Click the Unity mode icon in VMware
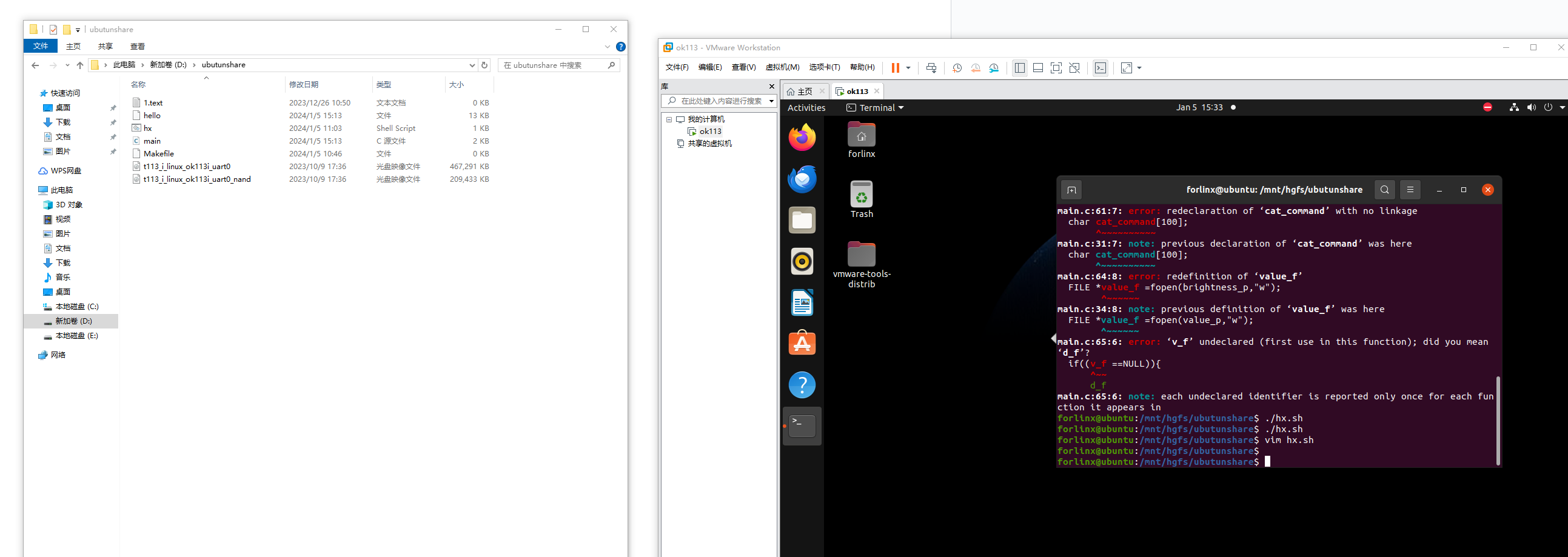The width and height of the screenshot is (1568, 557). tap(1075, 68)
